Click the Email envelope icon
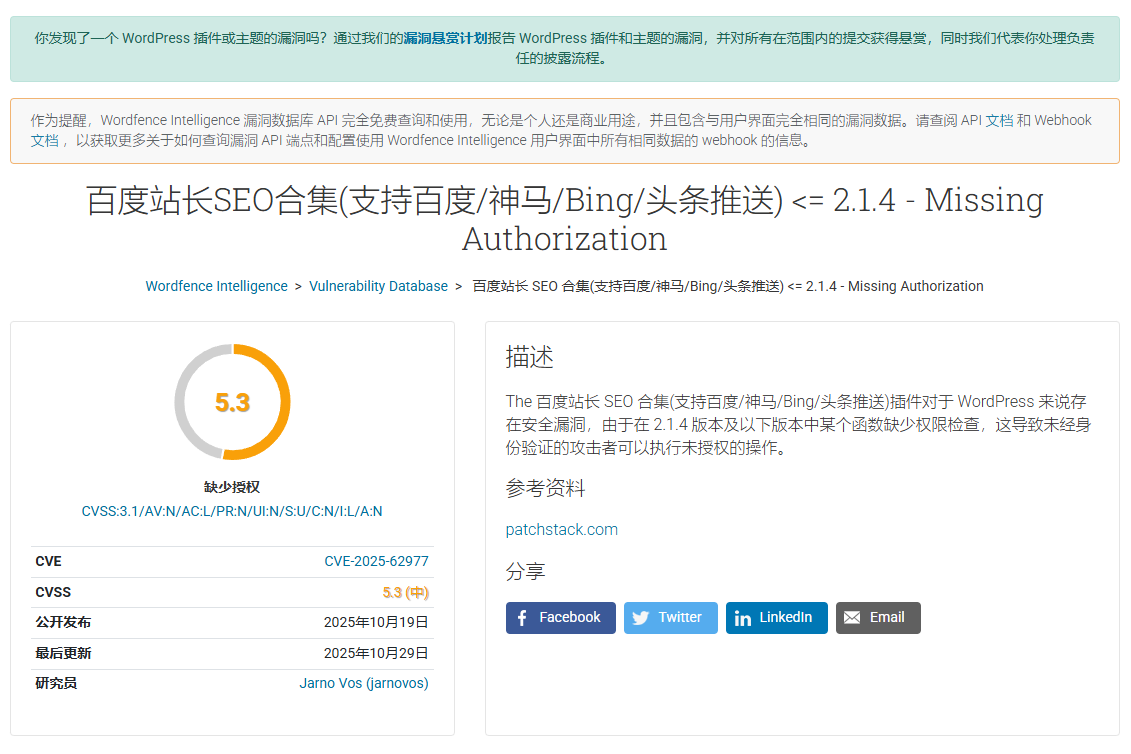Image resolution: width=1131 pixels, height=754 pixels. pyautogui.click(x=852, y=618)
